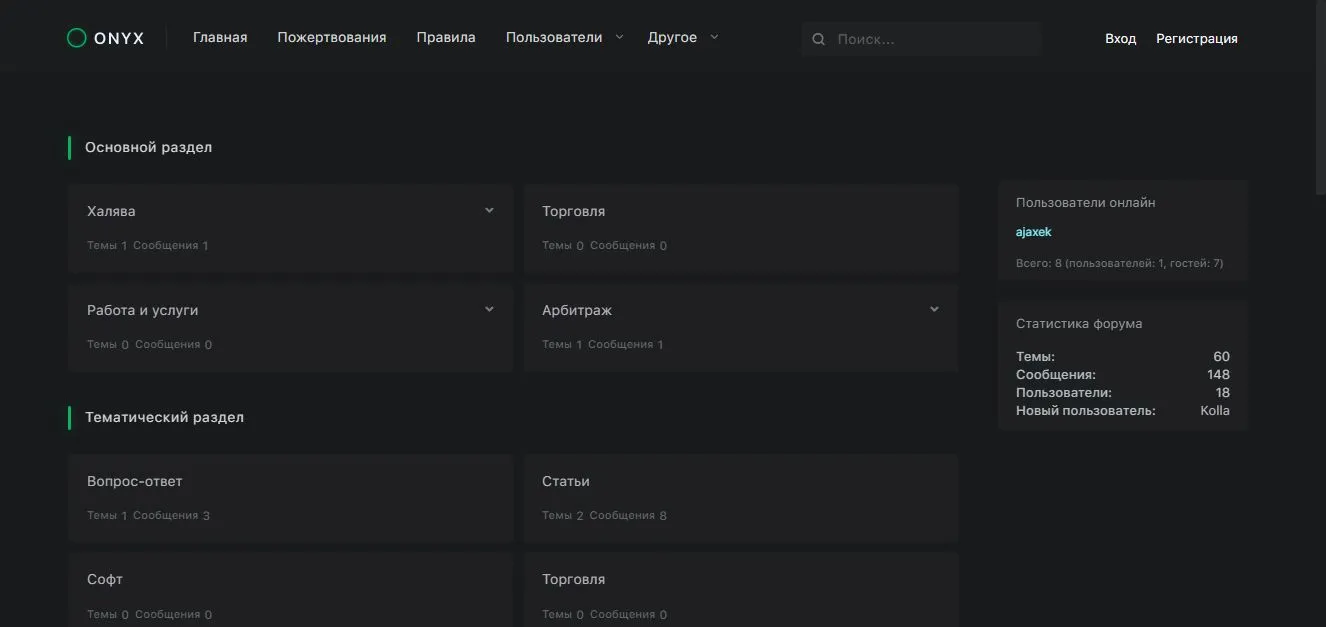Open online user ajaxek's profile

pyautogui.click(x=1033, y=232)
